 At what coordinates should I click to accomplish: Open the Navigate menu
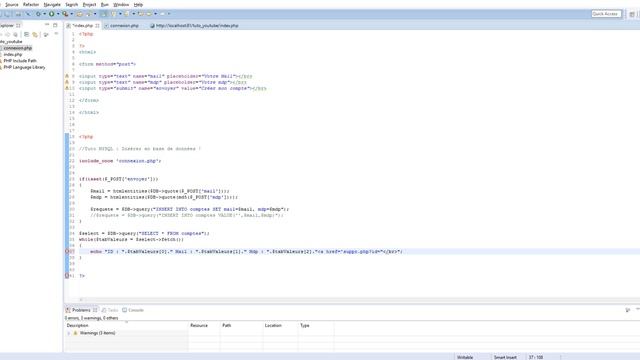tap(52, 4)
